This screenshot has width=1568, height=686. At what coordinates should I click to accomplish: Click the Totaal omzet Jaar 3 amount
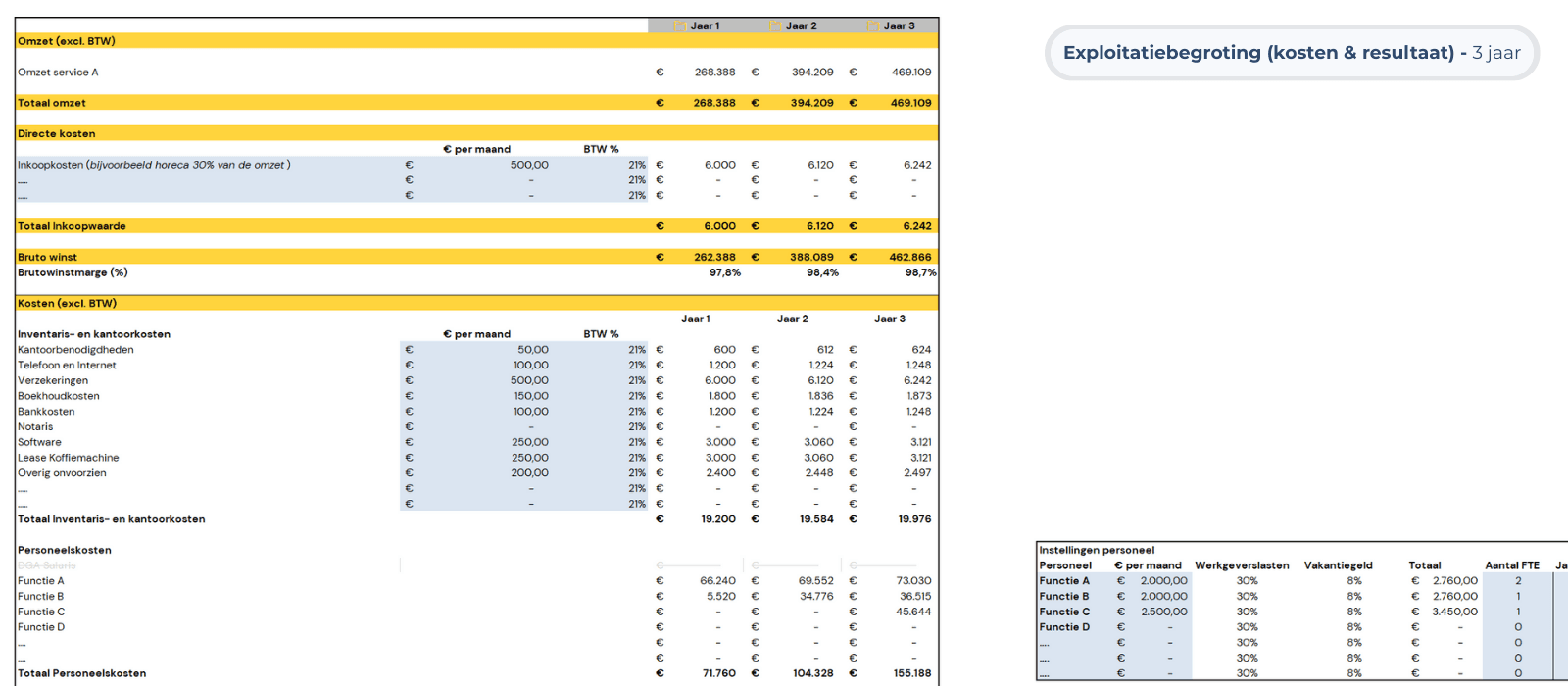tap(910, 103)
